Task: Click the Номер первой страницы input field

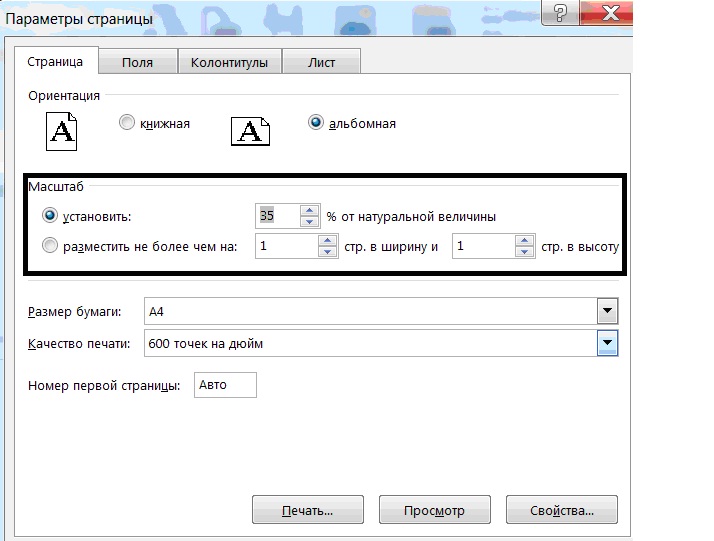Action: tap(225, 385)
